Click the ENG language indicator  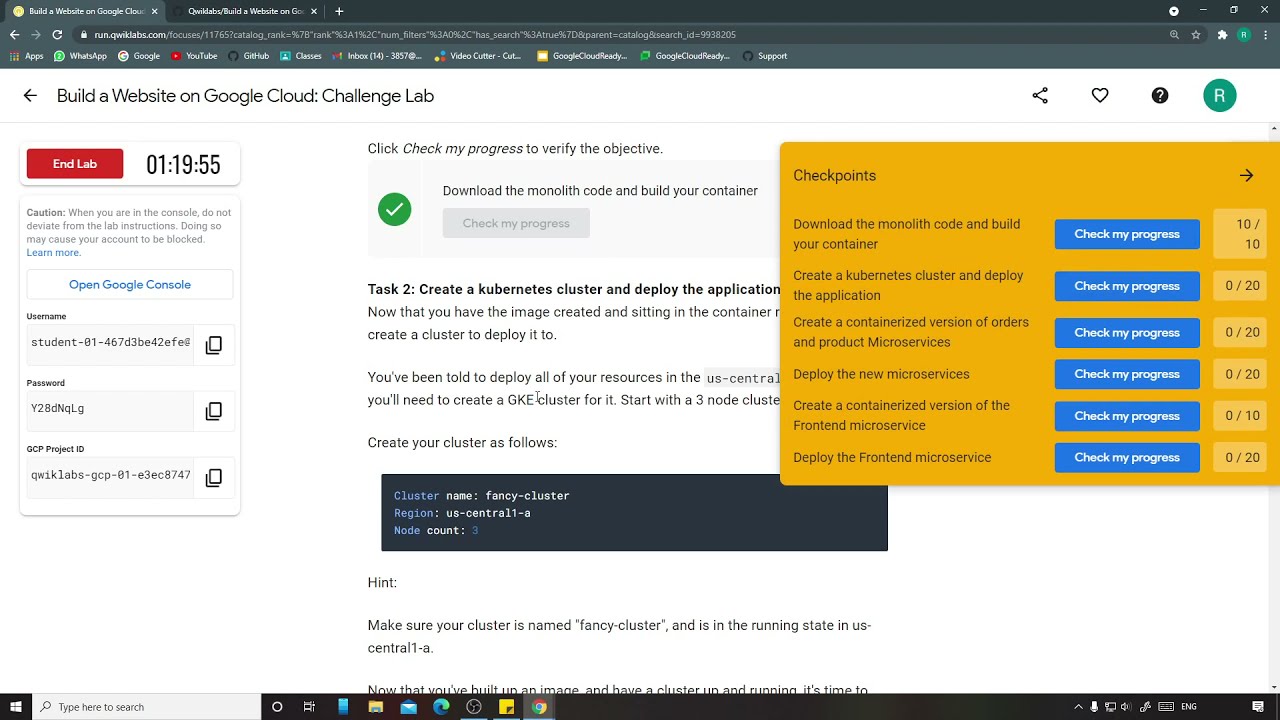click(1189, 707)
